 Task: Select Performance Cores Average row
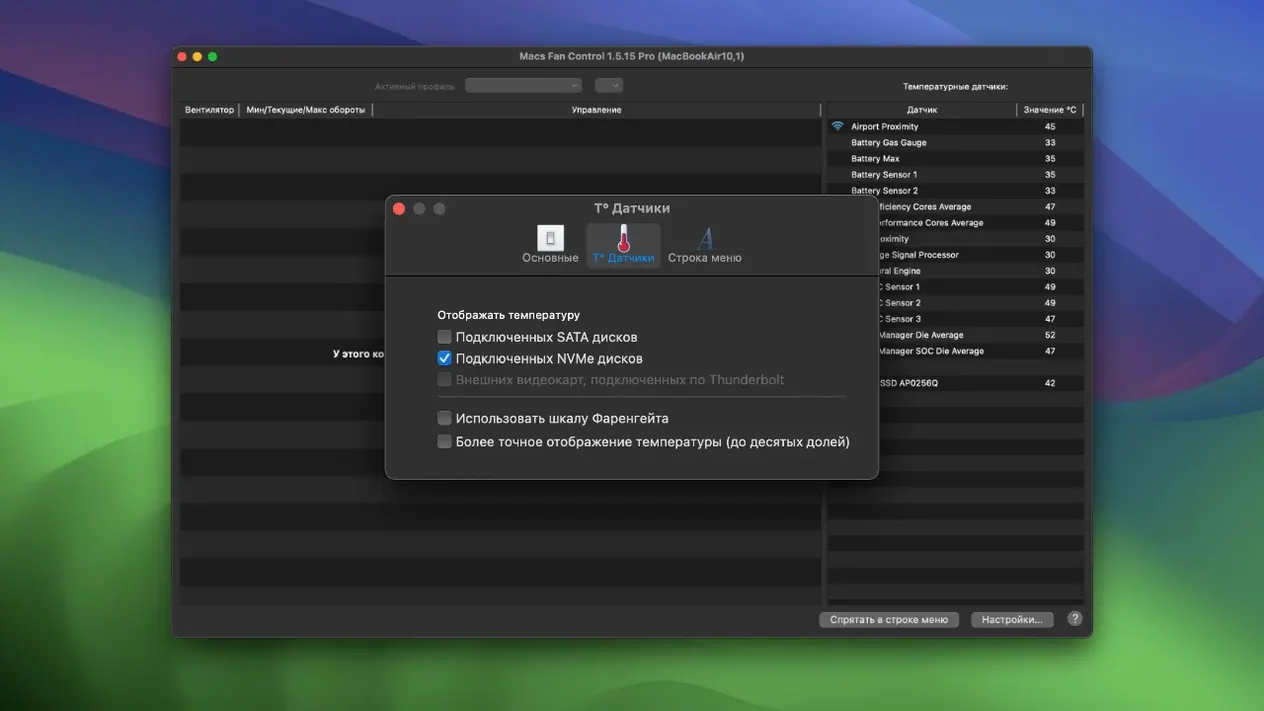click(981, 223)
